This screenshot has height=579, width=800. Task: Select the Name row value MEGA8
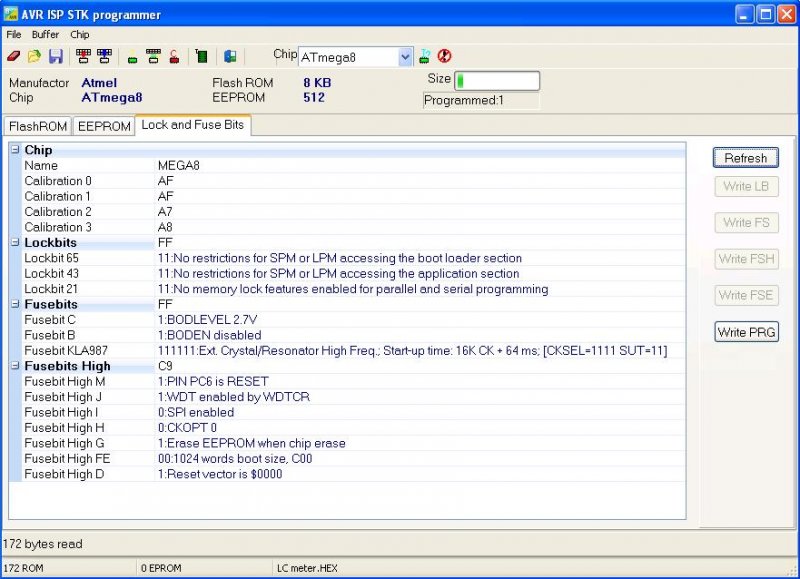pos(179,165)
